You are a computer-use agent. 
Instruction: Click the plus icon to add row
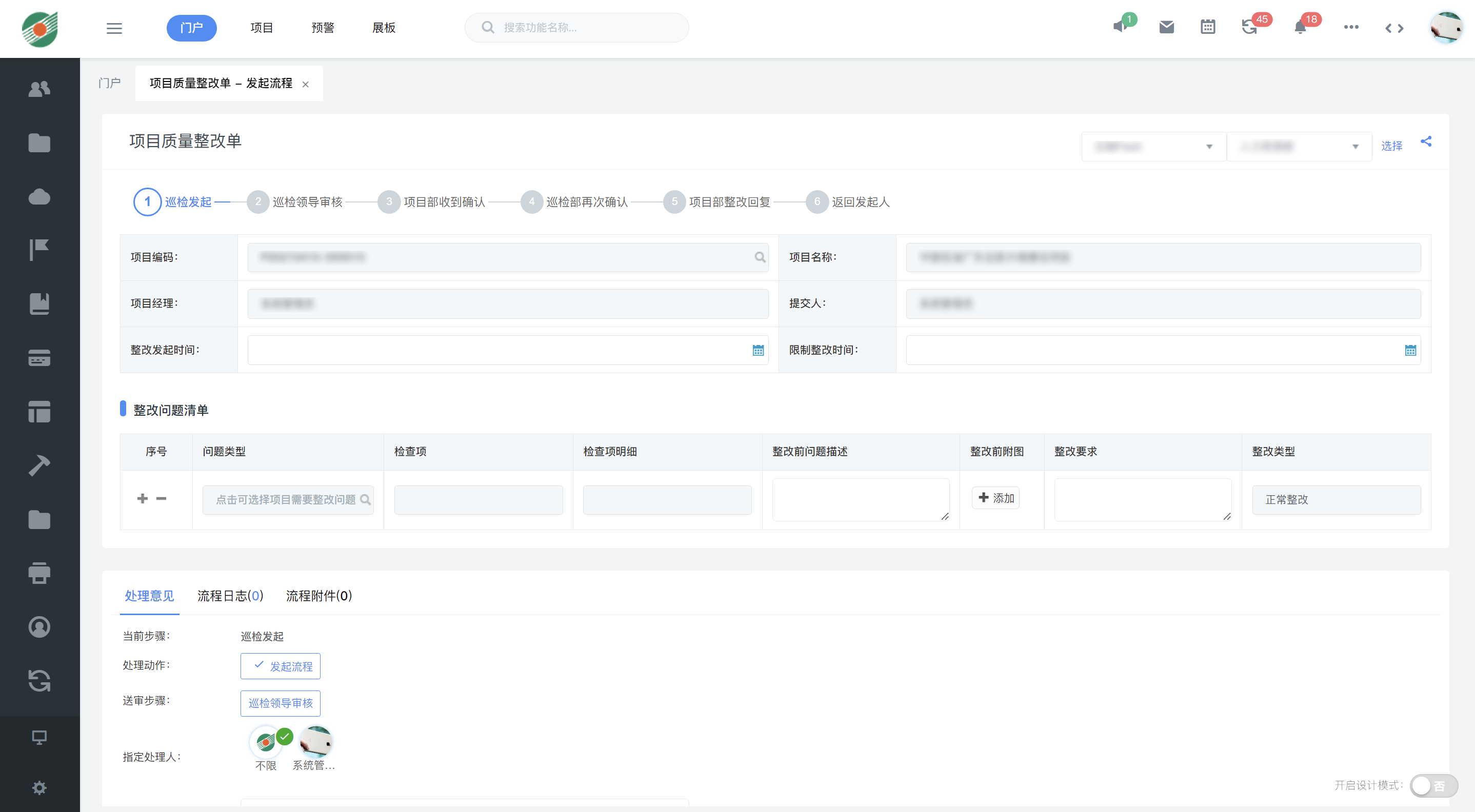click(143, 499)
